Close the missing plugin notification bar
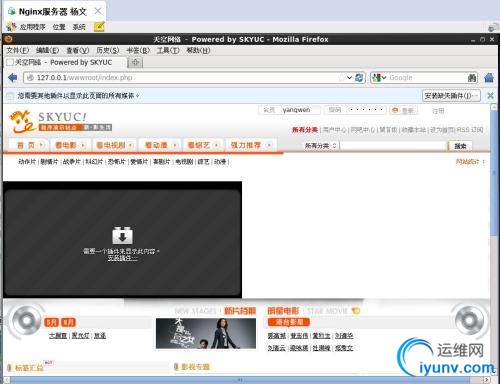The image size is (500, 384). click(490, 96)
